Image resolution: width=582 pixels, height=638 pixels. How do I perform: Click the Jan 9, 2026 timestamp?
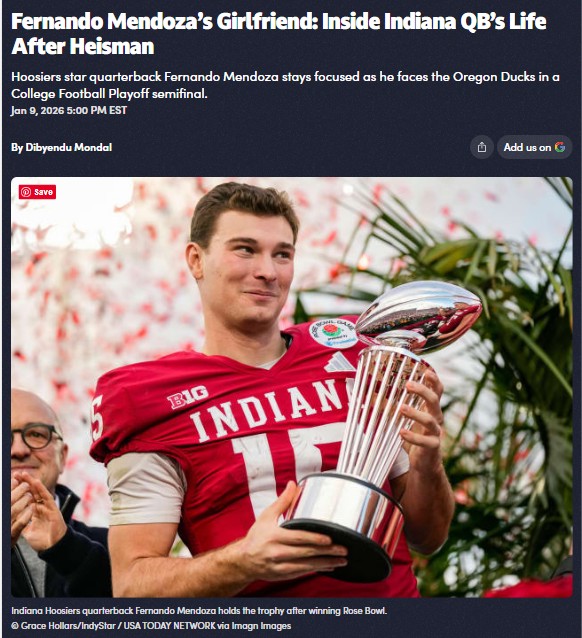[69, 111]
